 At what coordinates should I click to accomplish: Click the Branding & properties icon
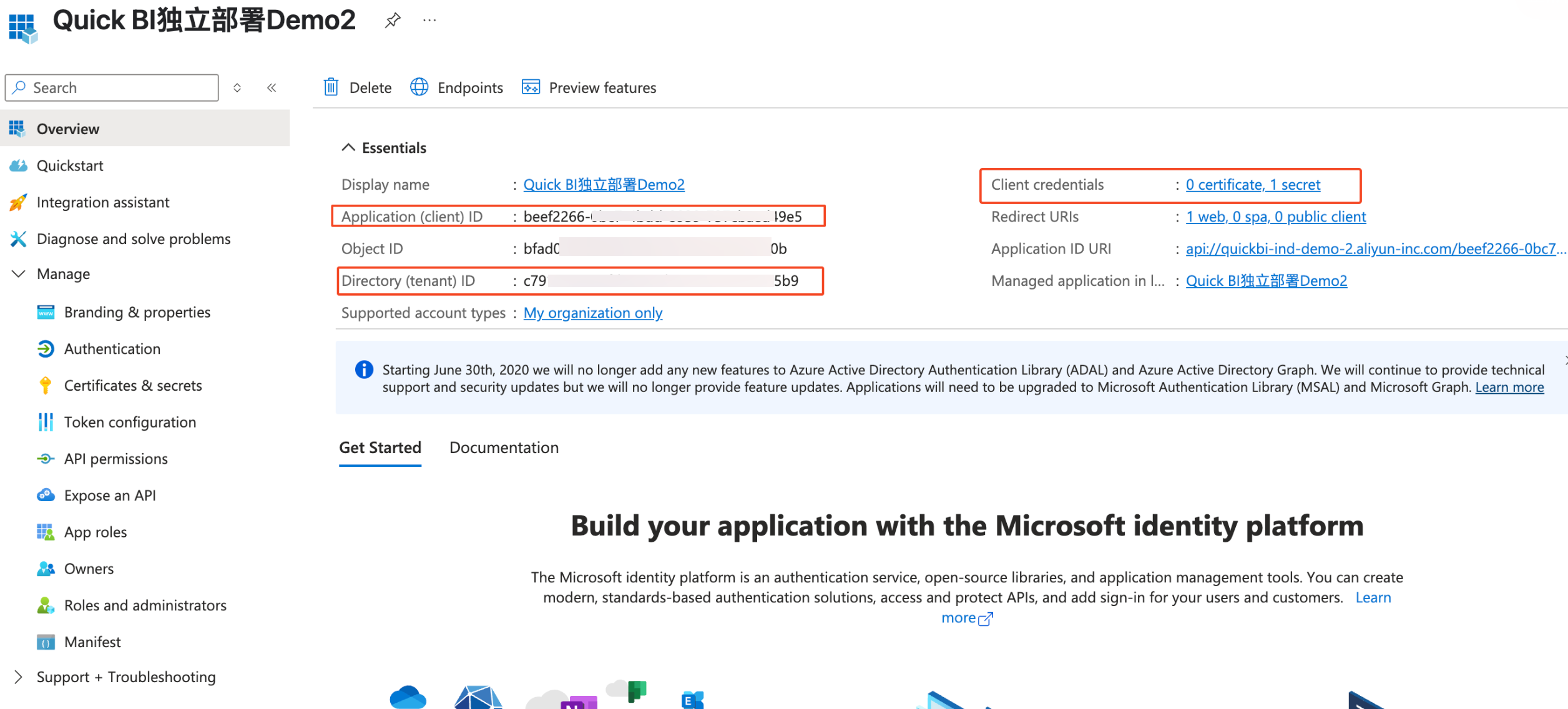pos(46,312)
